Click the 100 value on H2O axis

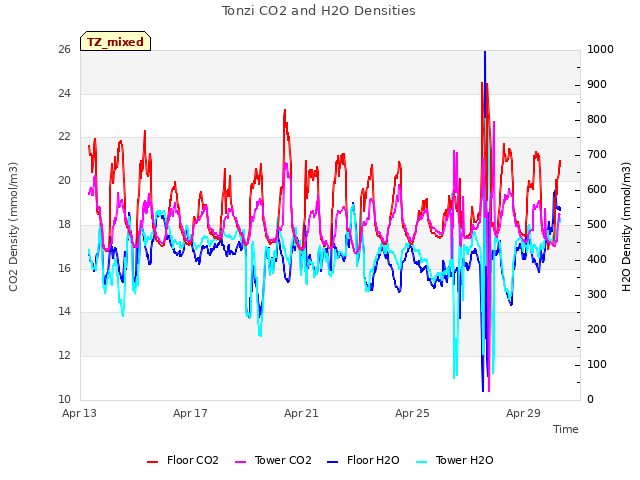tap(597, 364)
